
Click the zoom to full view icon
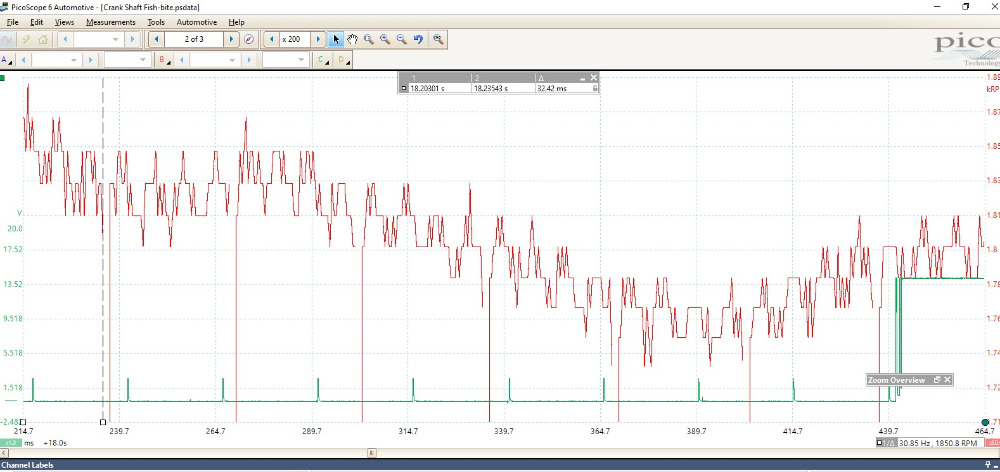click(x=439, y=39)
